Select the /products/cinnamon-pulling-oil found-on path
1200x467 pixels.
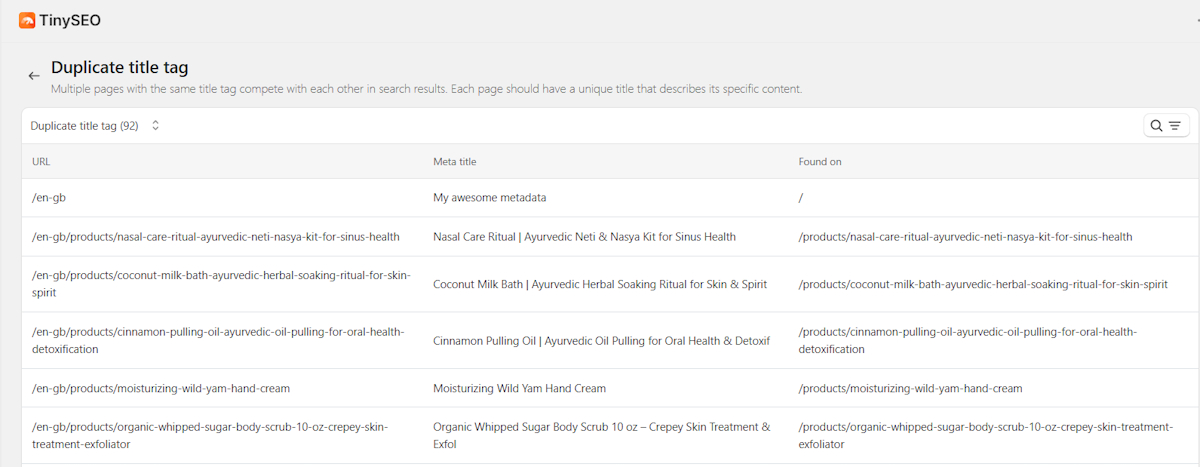pos(968,340)
